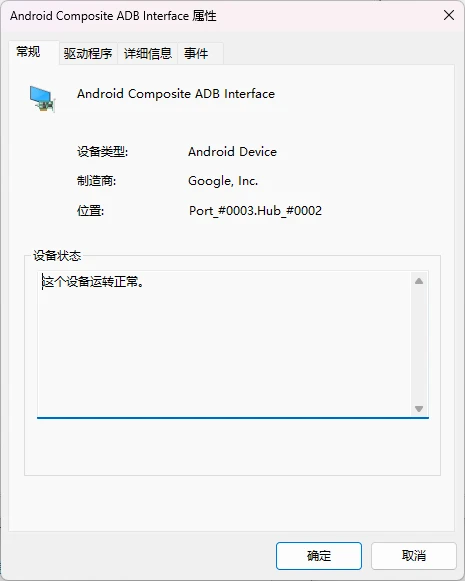Viewport: 465px width, 581px height.
Task: Click the Android device network adapter icon
Action: [42, 99]
